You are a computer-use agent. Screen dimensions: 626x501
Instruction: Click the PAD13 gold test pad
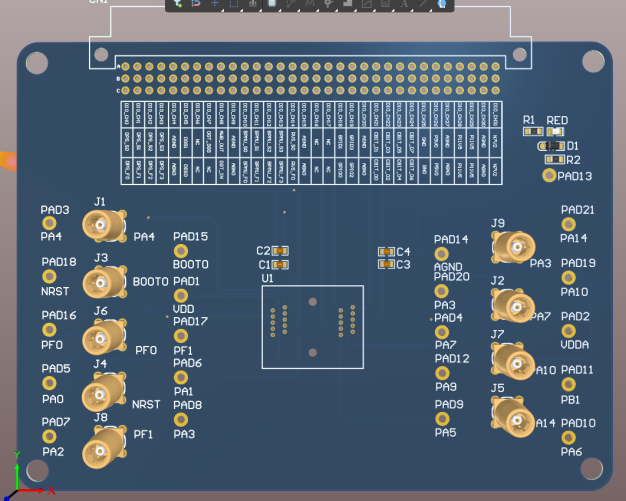tap(548, 176)
